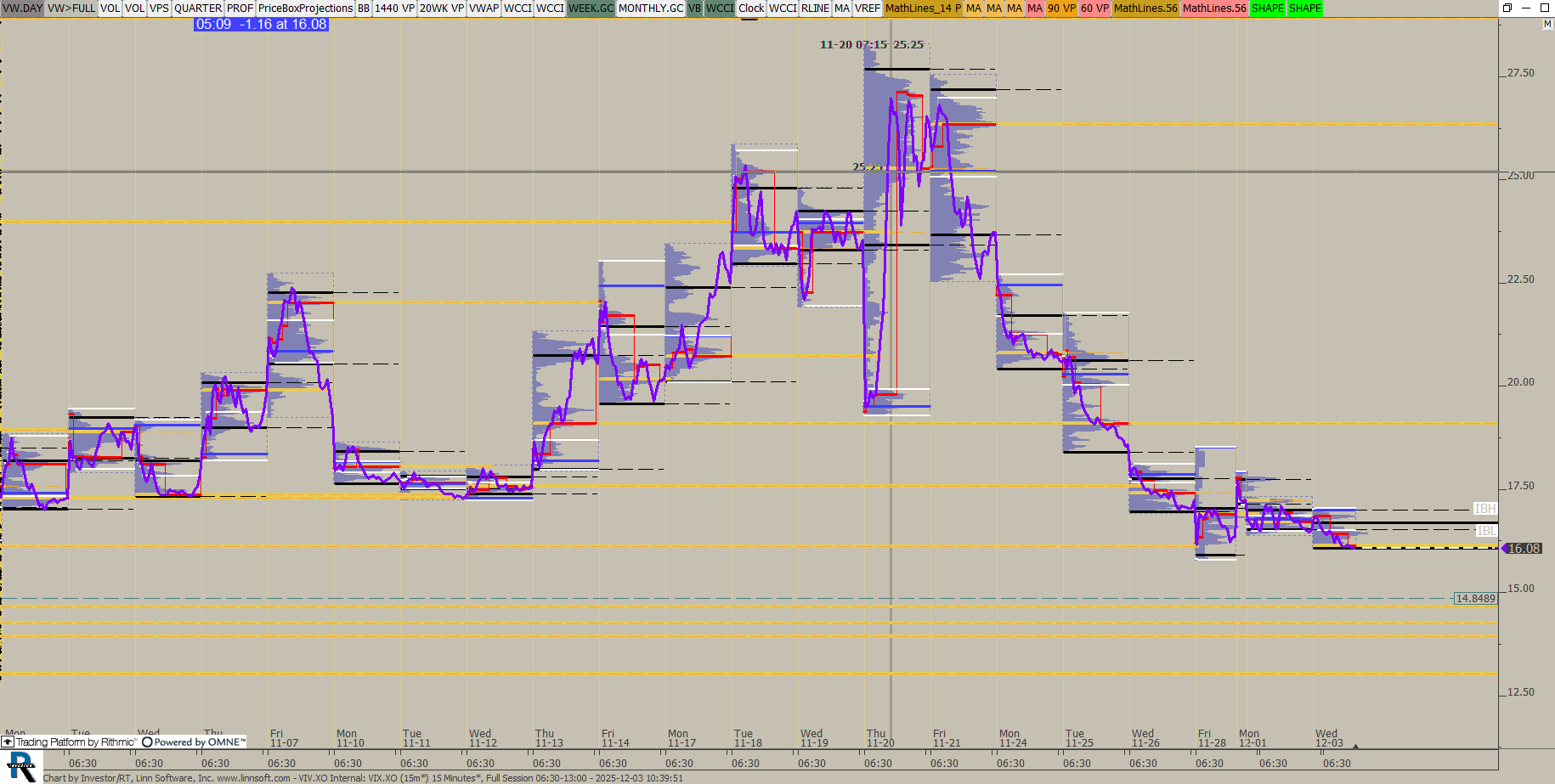Click the IBL level label
1555x784 pixels.
tap(1485, 531)
